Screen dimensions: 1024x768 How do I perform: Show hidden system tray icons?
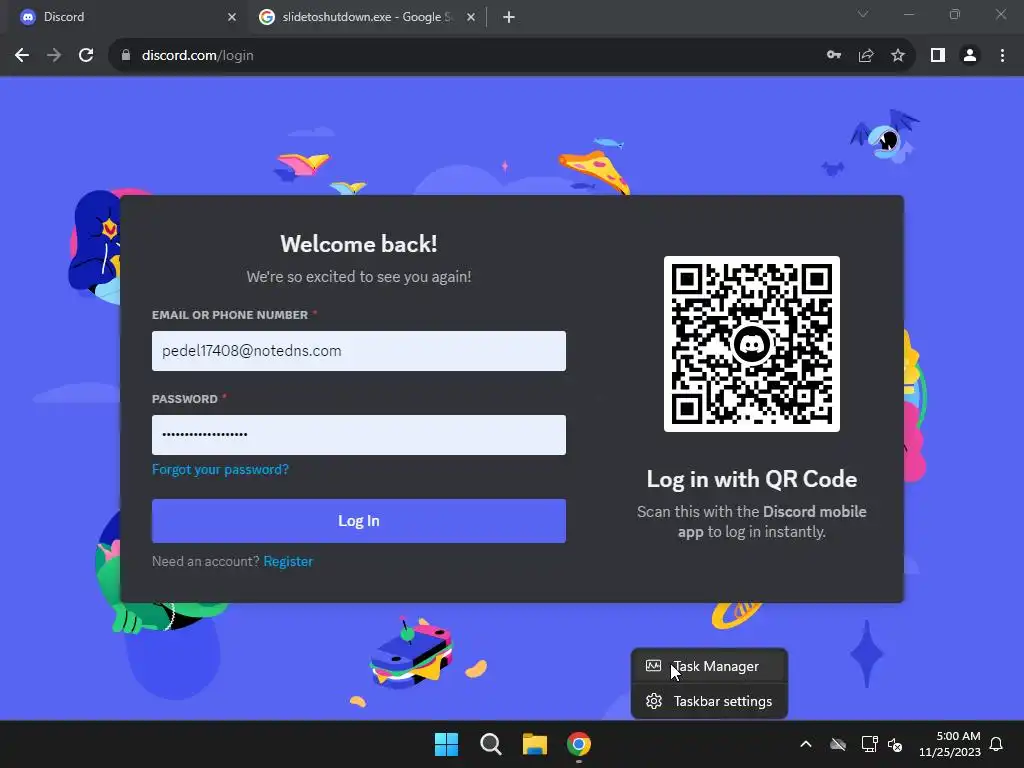[x=806, y=744]
